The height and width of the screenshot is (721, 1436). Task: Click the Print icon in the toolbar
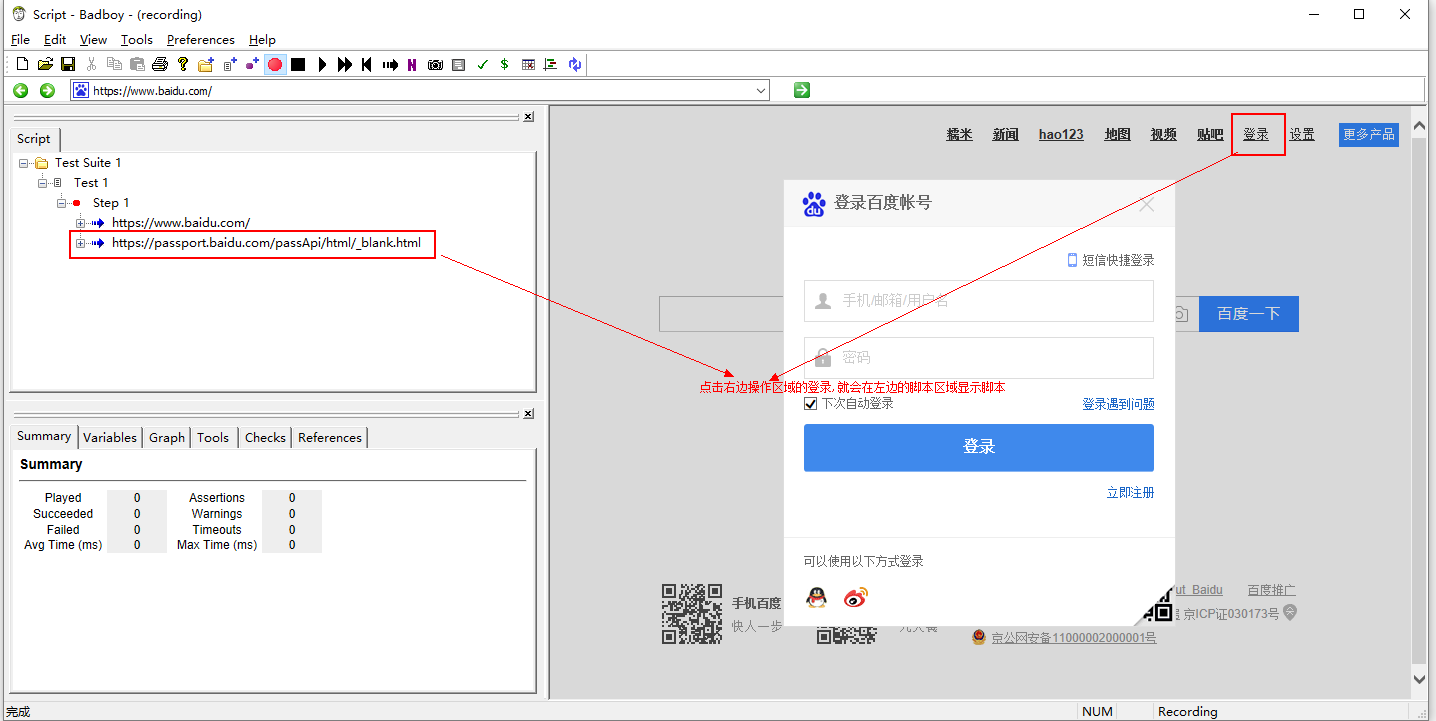(160, 64)
